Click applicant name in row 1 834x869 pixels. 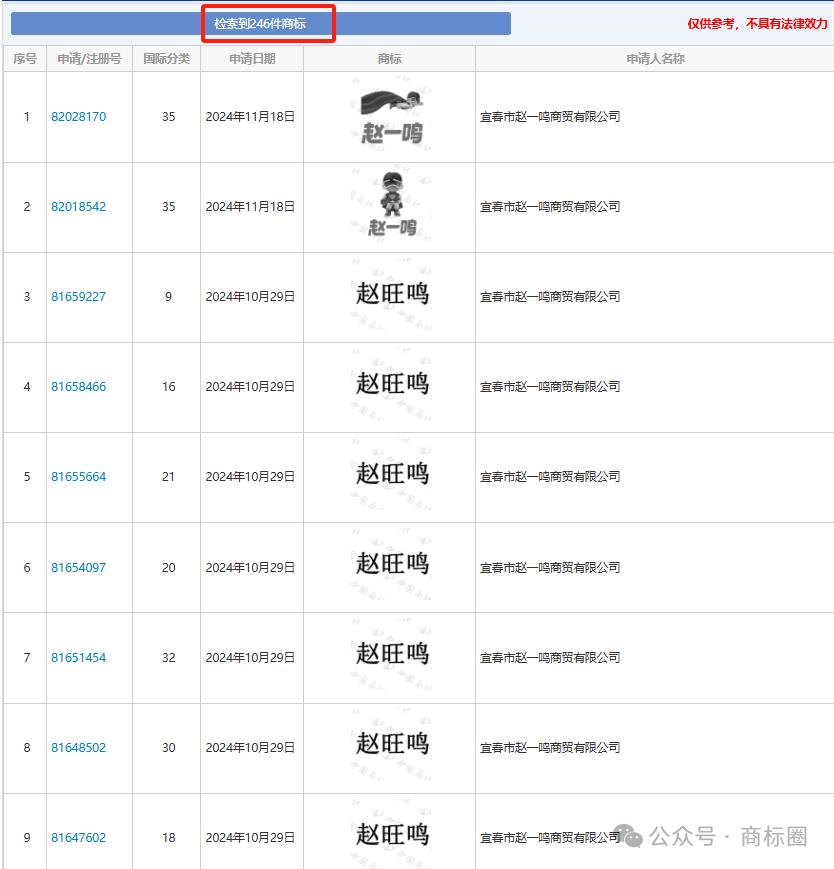[550, 117]
